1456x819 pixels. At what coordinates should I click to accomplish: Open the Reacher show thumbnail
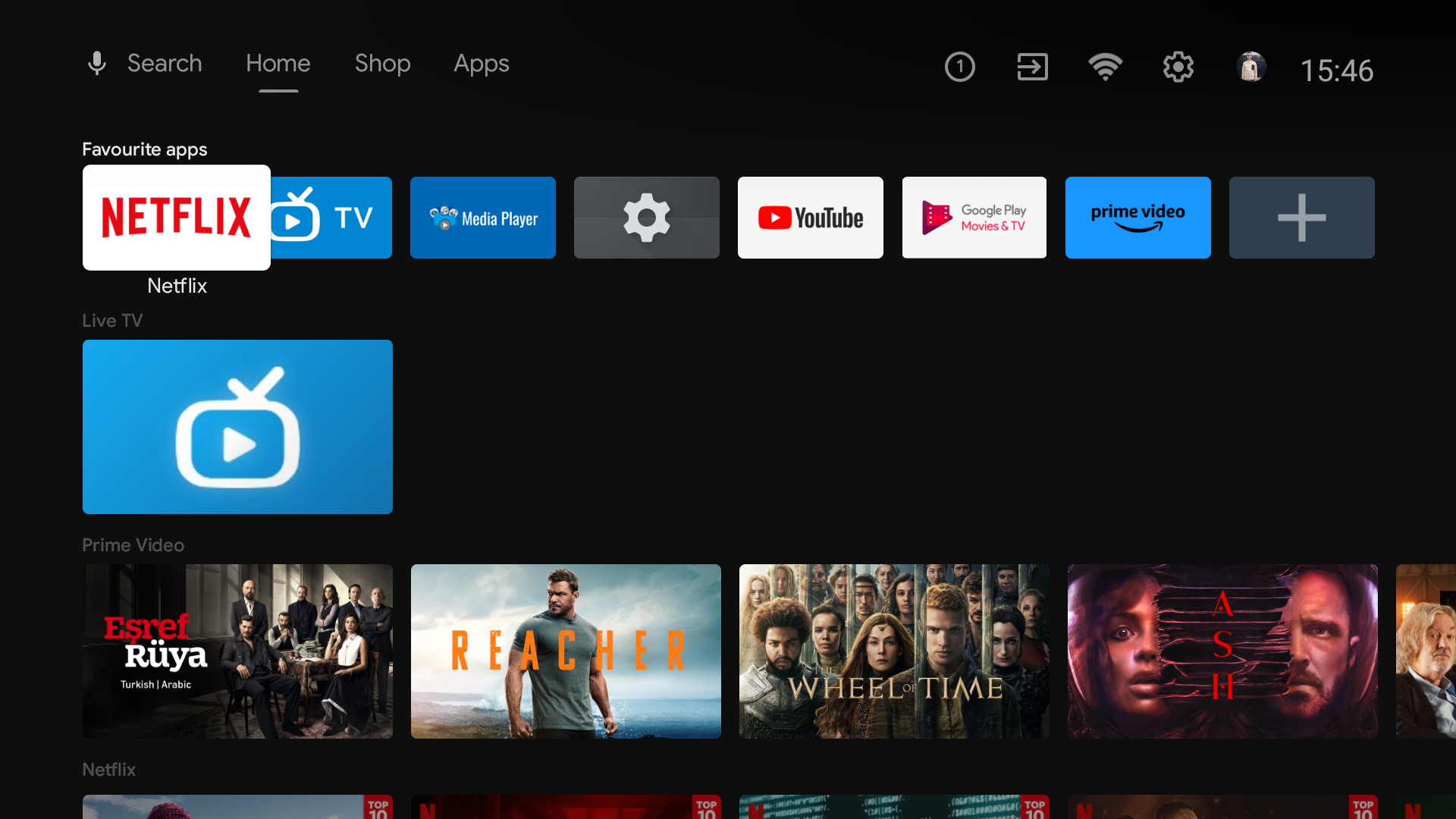566,651
